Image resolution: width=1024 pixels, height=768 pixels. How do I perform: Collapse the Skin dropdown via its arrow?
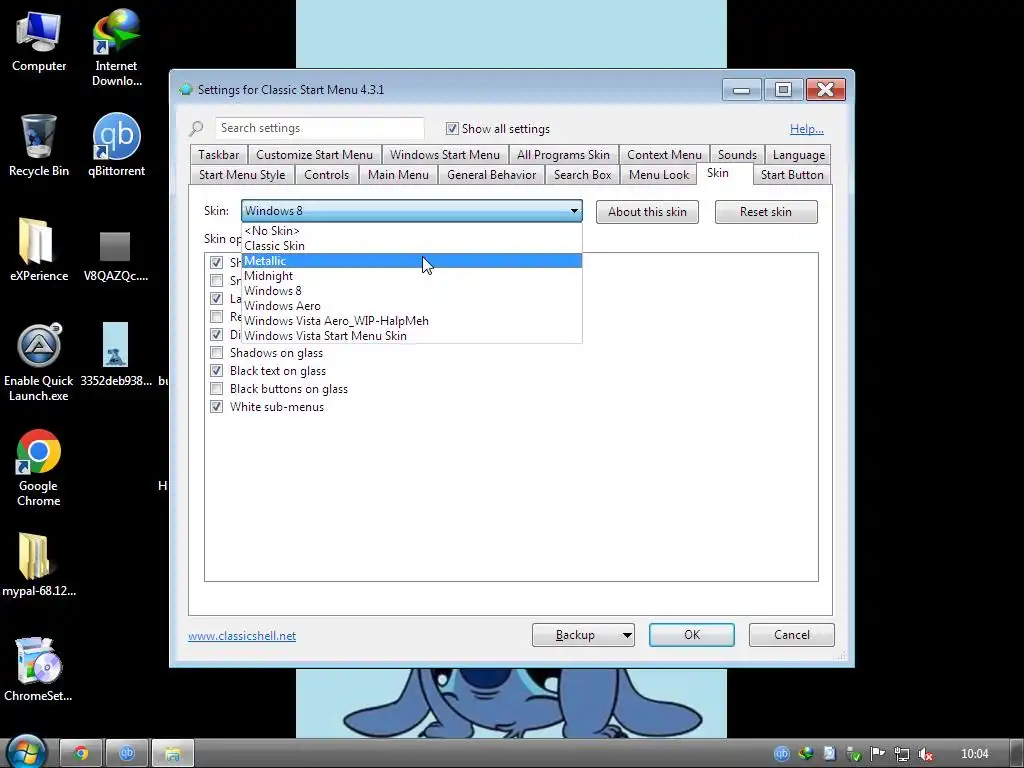pyautogui.click(x=574, y=211)
